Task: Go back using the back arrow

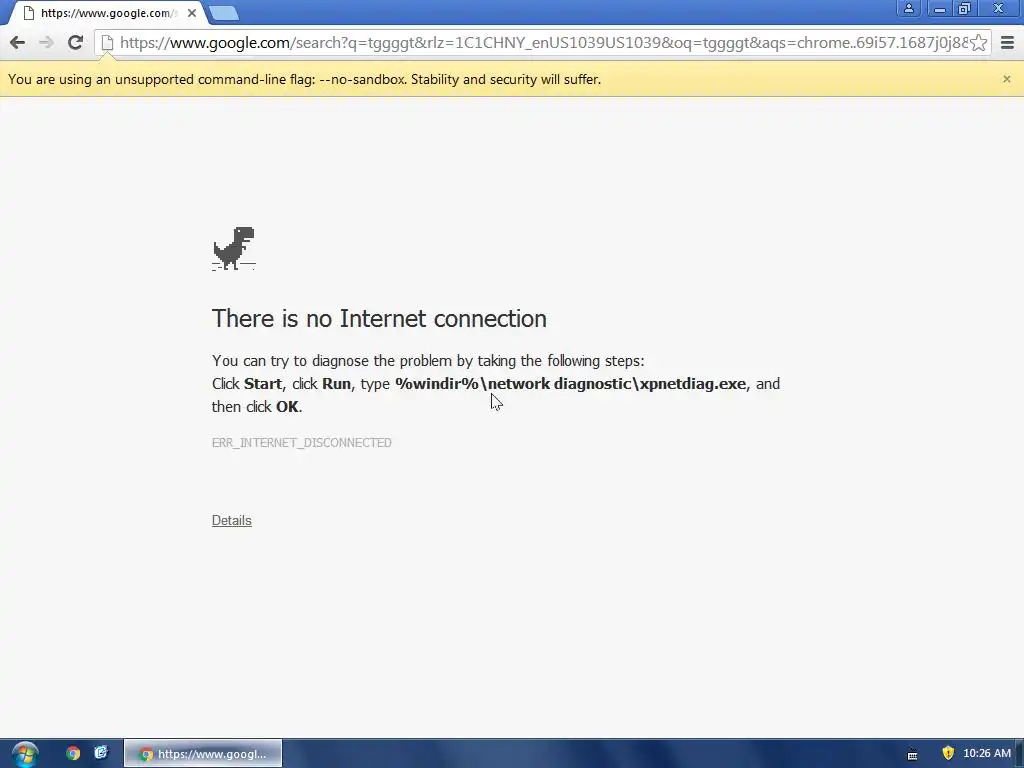Action: [x=18, y=42]
